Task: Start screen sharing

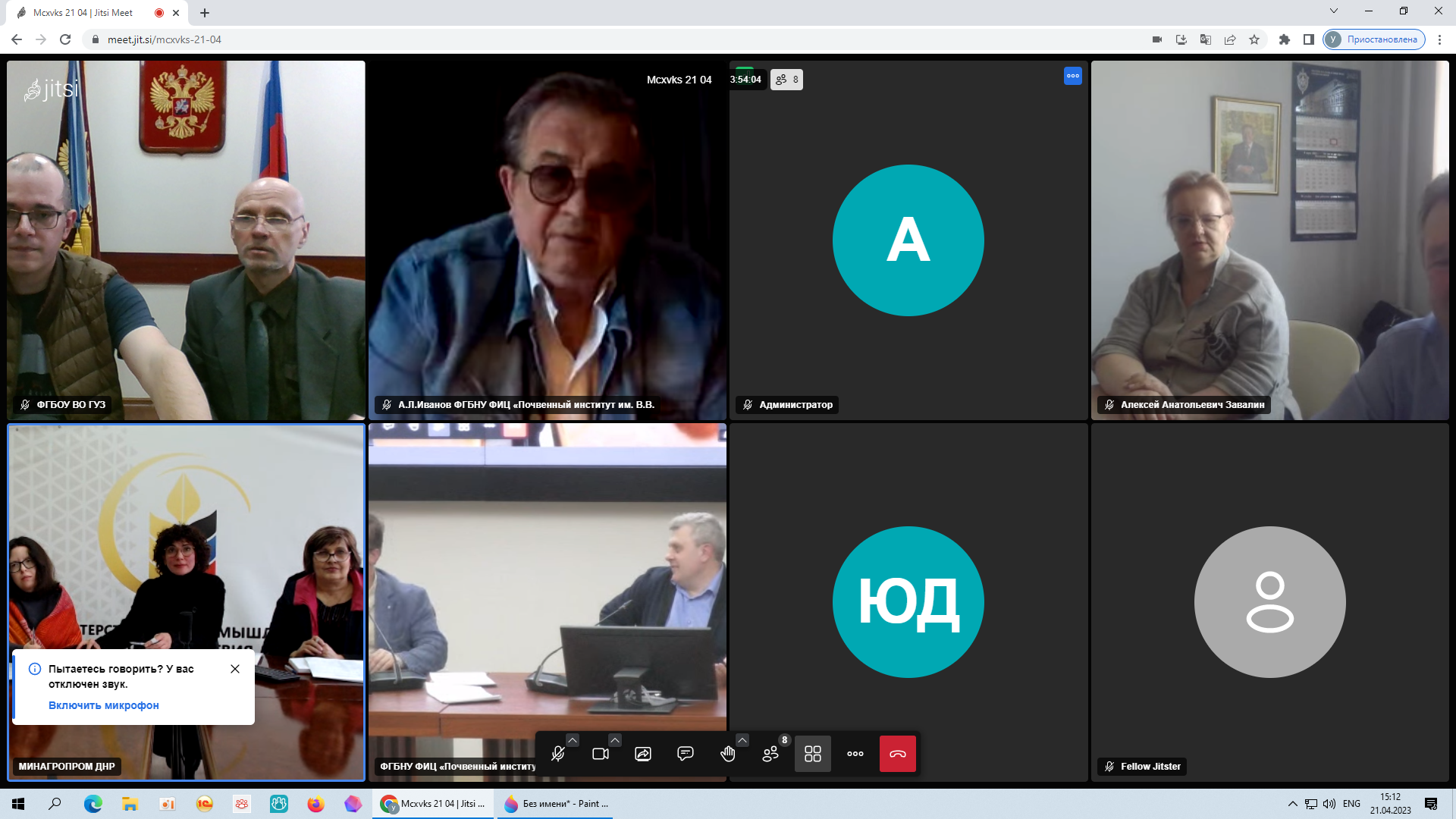Action: [x=643, y=754]
